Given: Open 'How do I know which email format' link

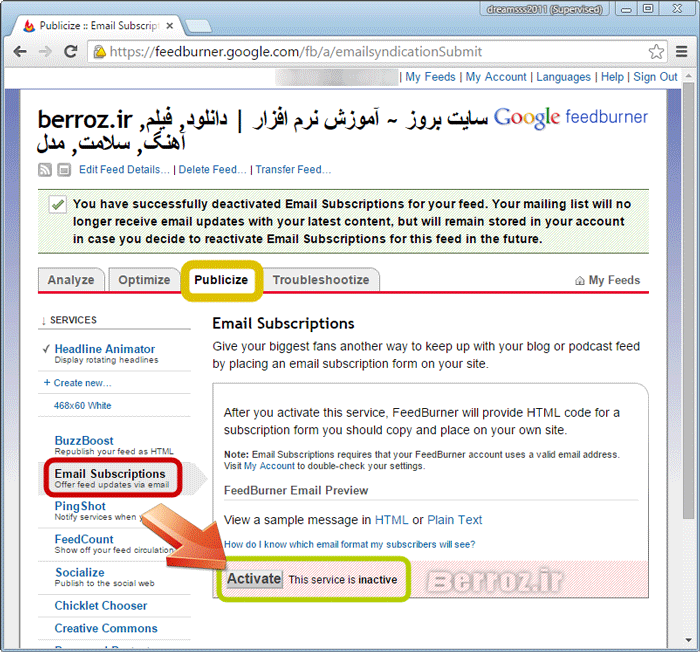Looking at the screenshot, I should (350, 545).
